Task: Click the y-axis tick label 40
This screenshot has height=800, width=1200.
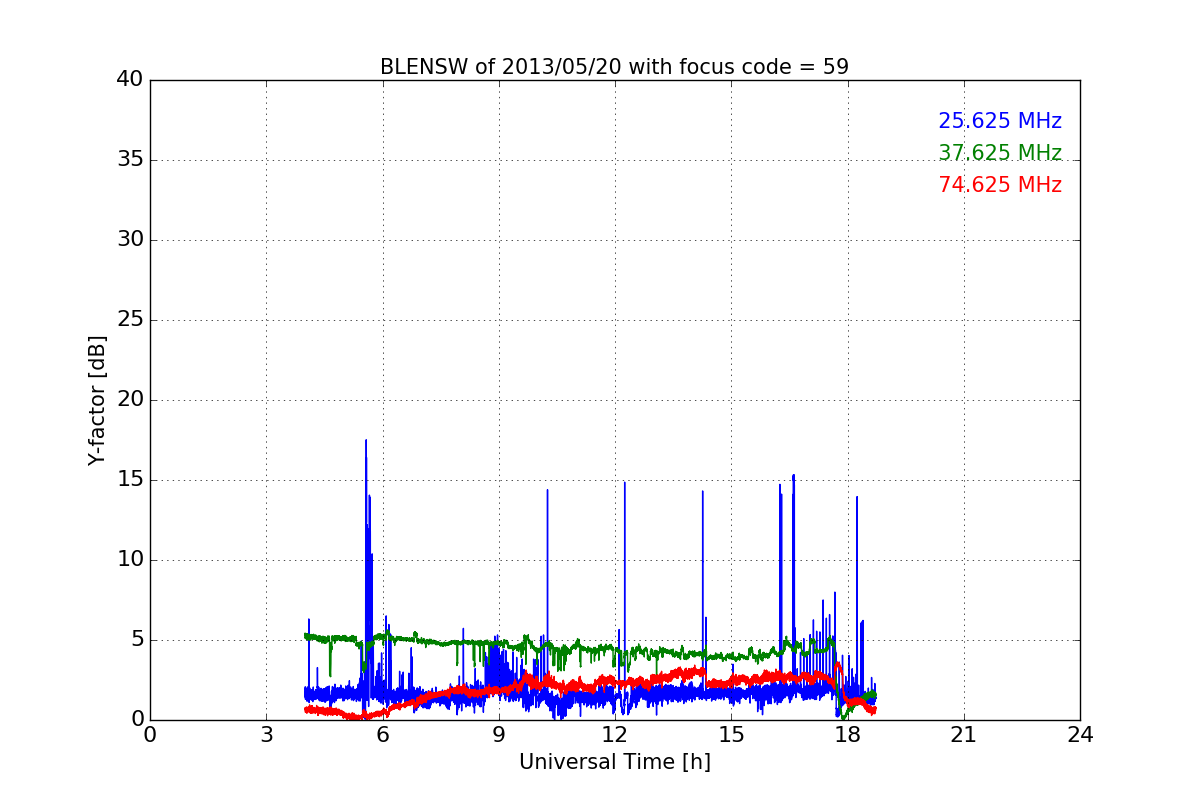Action: tap(130, 80)
